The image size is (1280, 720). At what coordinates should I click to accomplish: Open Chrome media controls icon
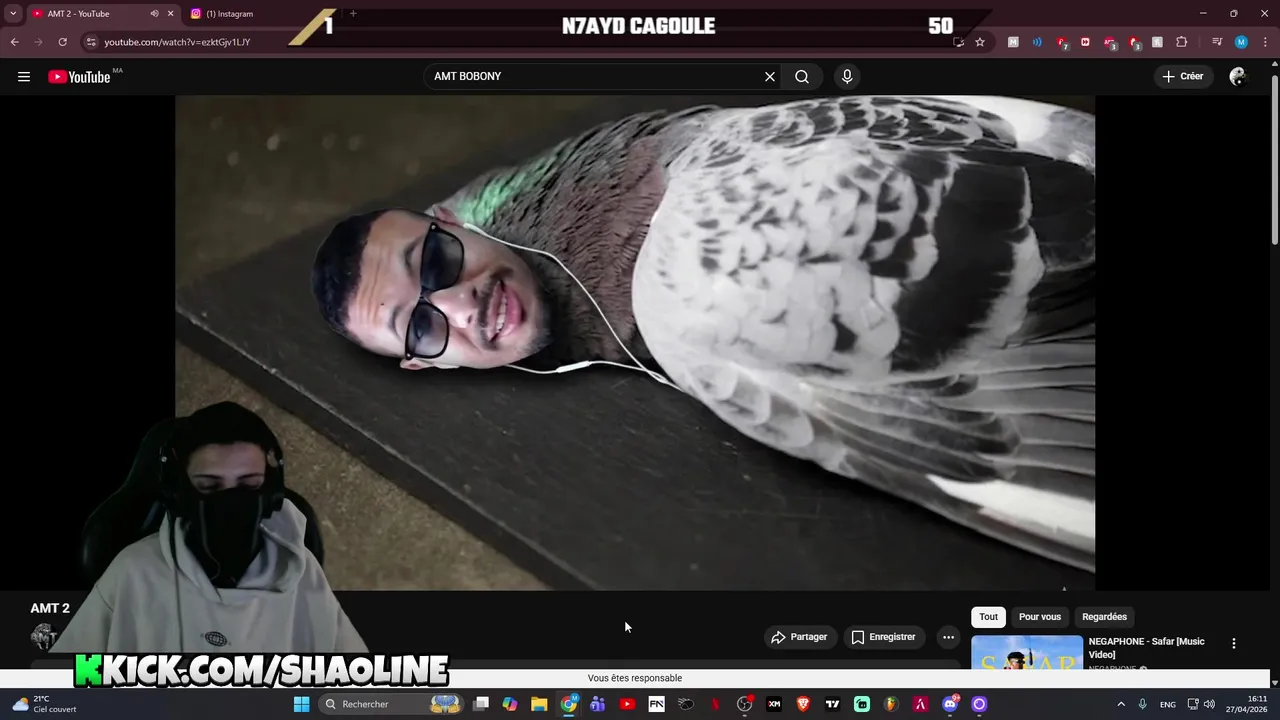pos(1217,42)
